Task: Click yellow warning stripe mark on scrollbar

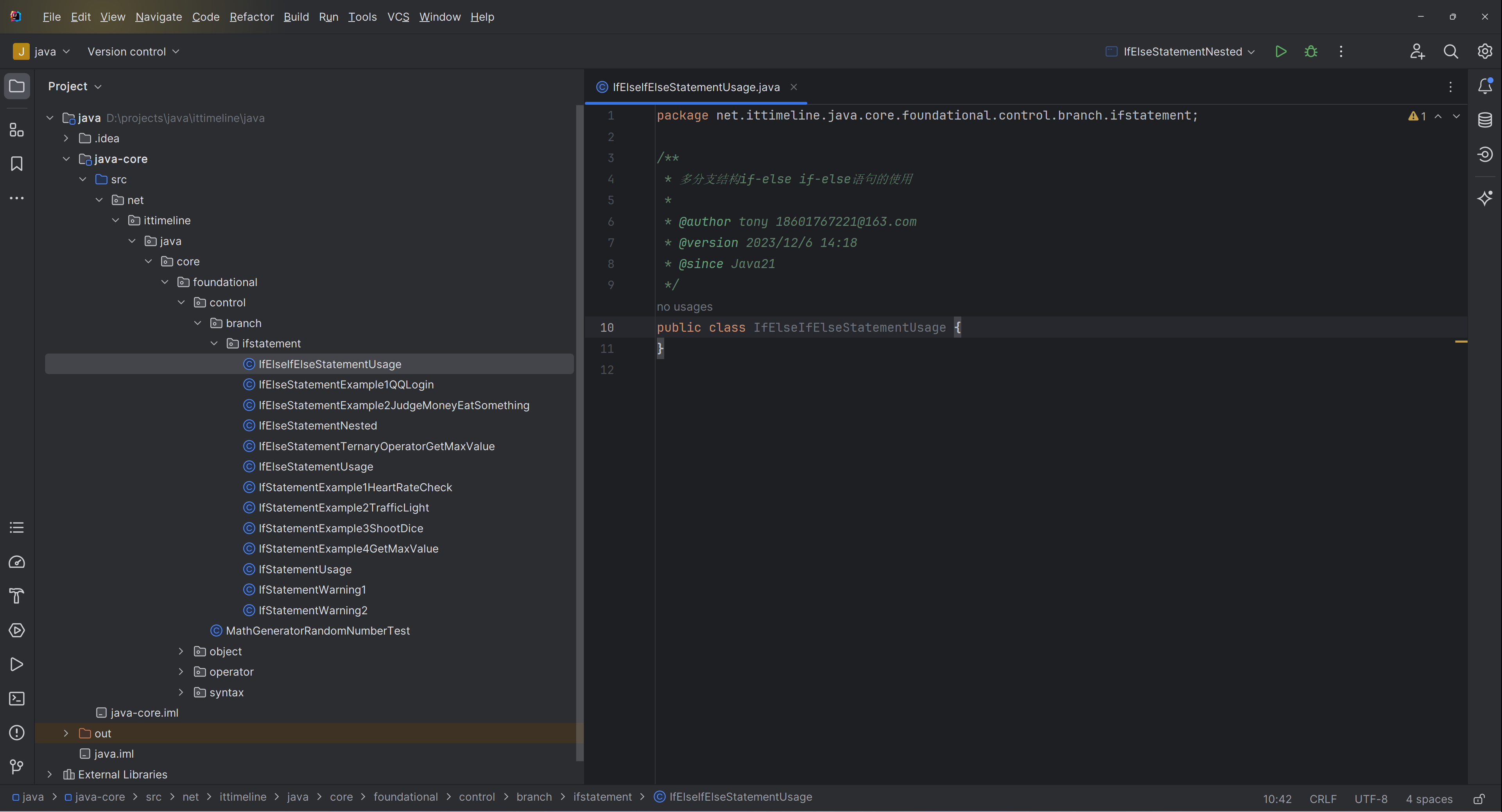Action: coord(1461,341)
